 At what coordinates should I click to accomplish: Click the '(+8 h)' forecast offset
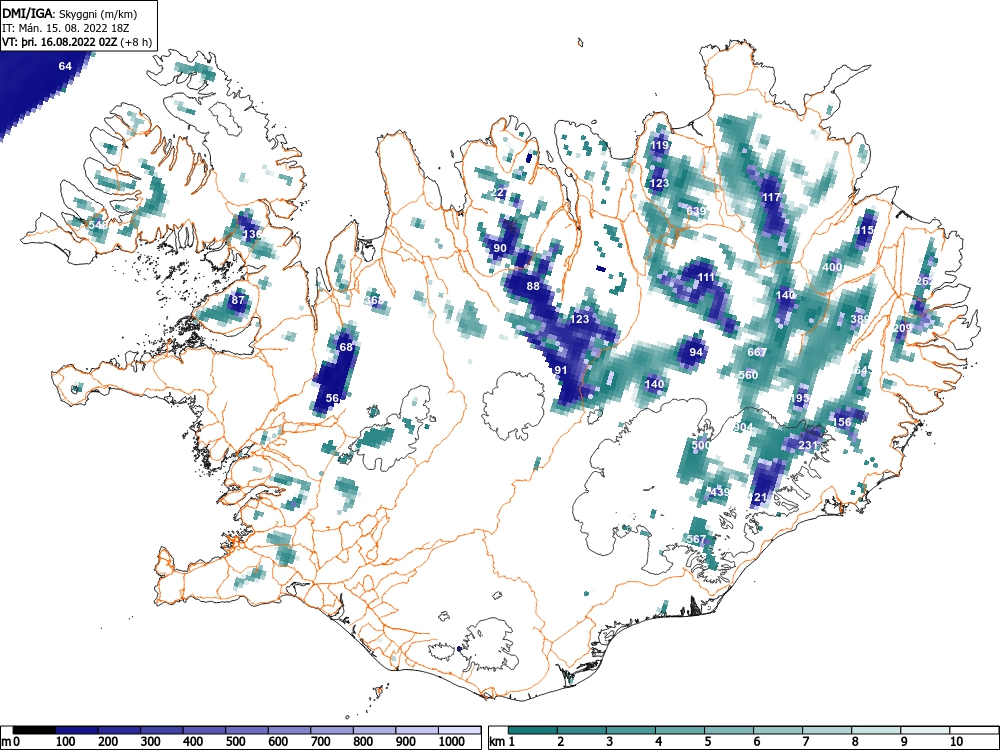[136, 42]
